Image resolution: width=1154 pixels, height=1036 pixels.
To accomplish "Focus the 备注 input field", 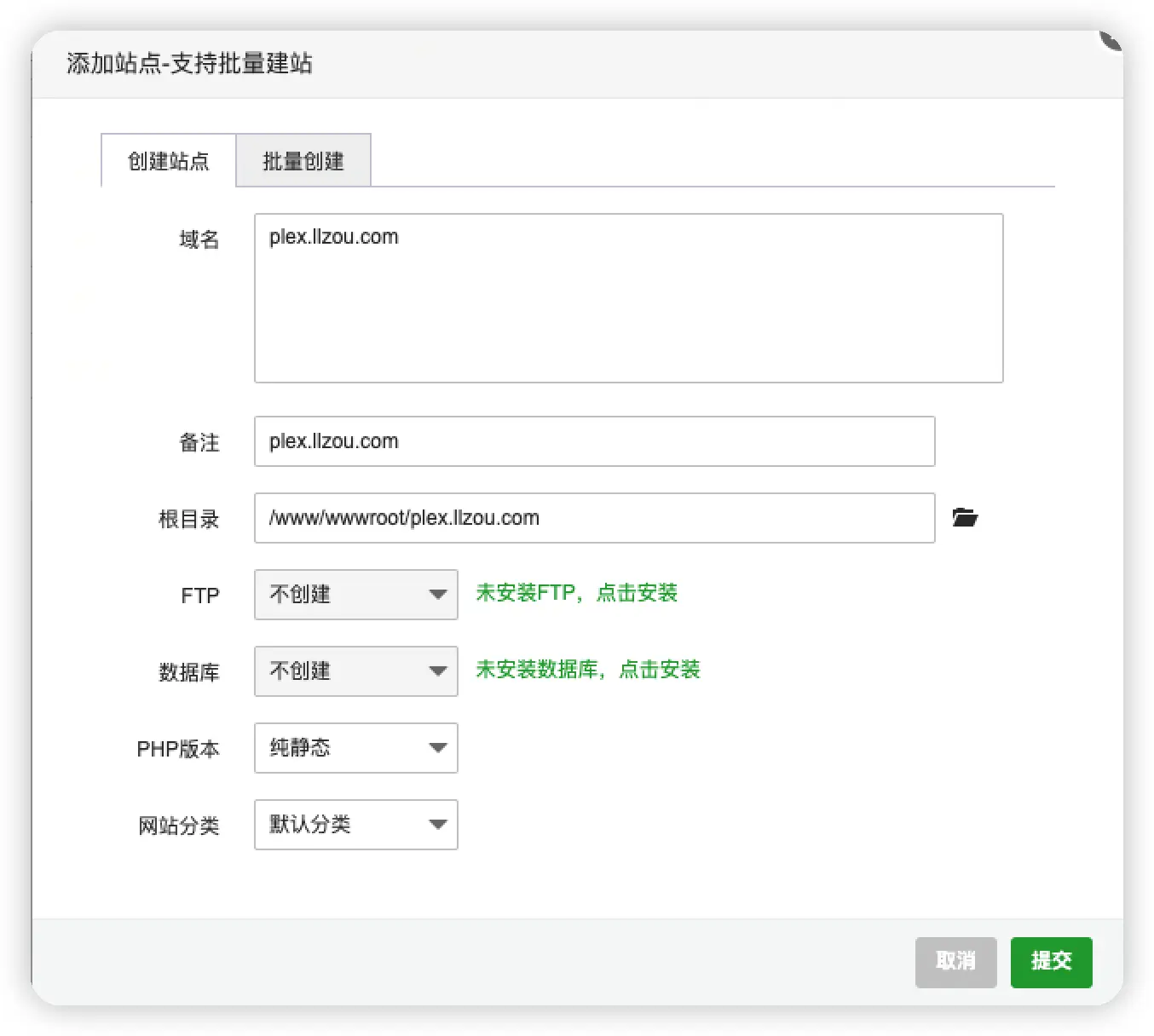I will click(595, 441).
